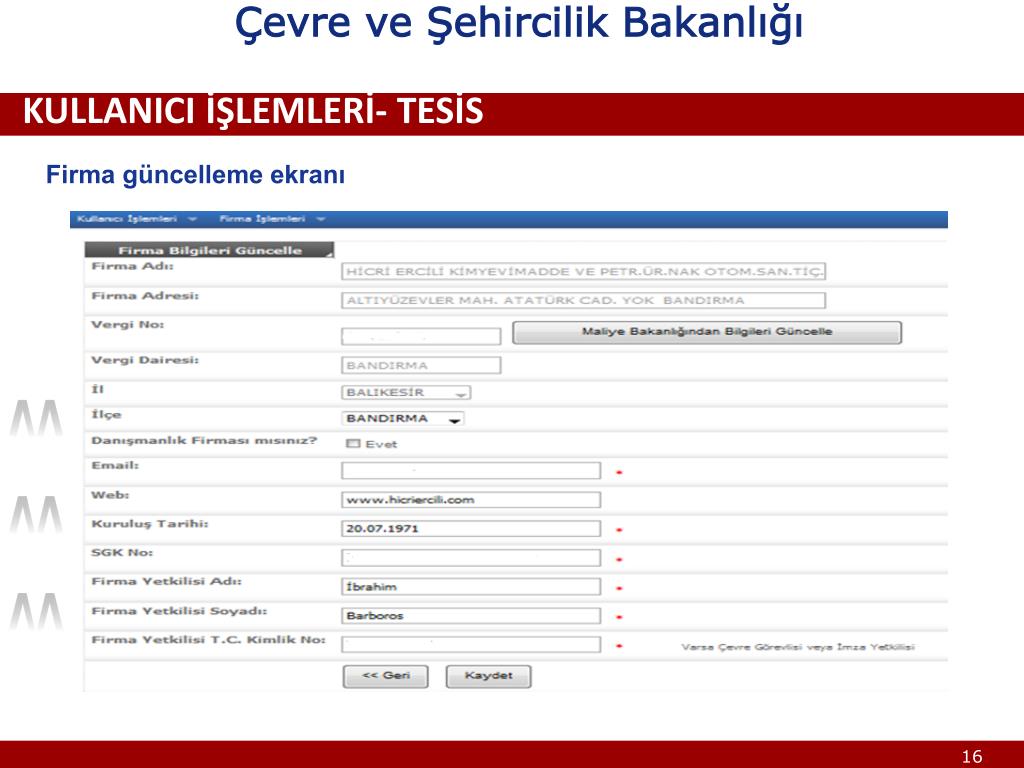The width and height of the screenshot is (1024, 768).
Task: Click the Web field with www.hicriercili.com
Action: [x=471, y=500]
